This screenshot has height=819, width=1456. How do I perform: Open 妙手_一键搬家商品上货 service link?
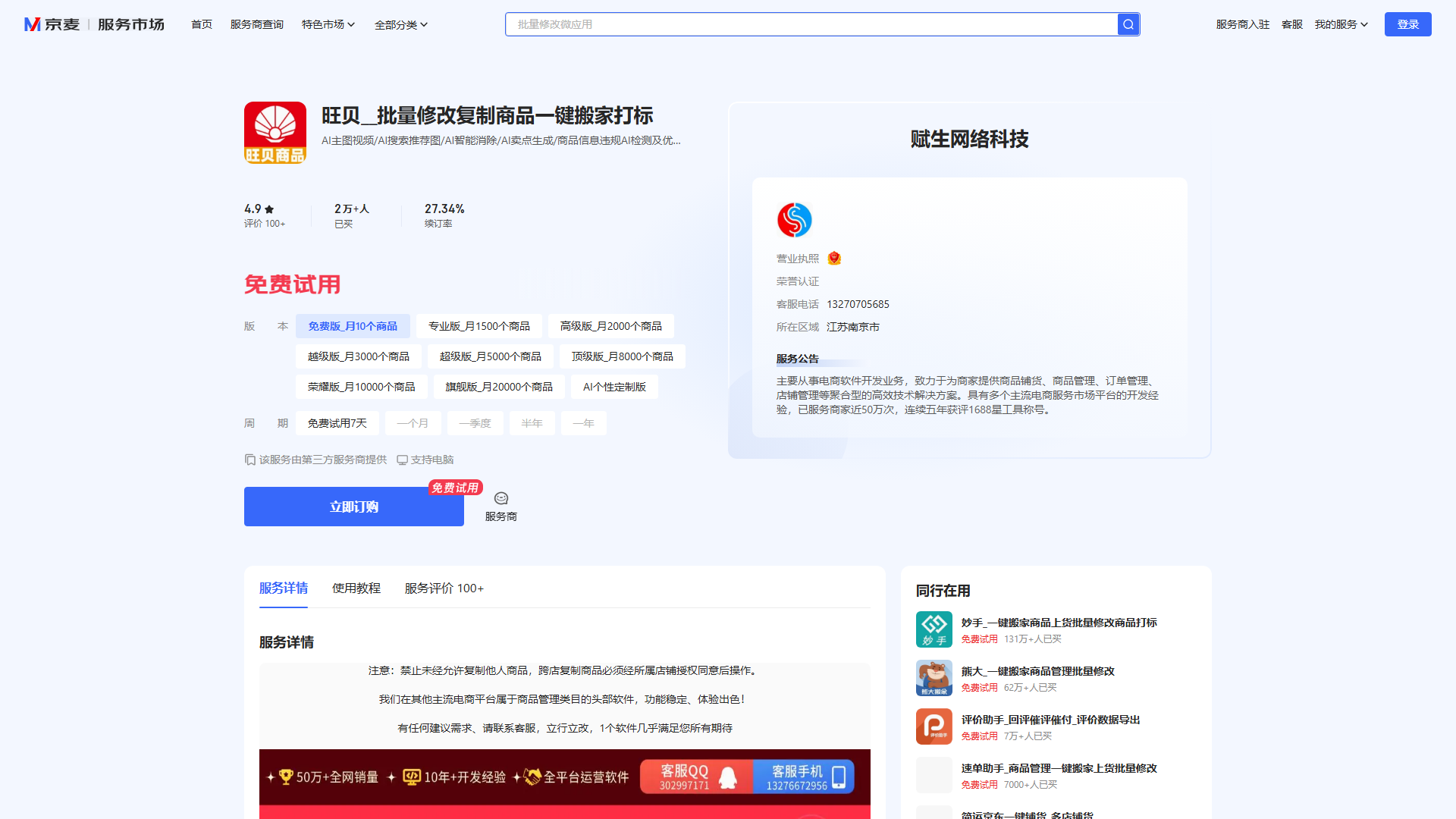coord(1059,623)
